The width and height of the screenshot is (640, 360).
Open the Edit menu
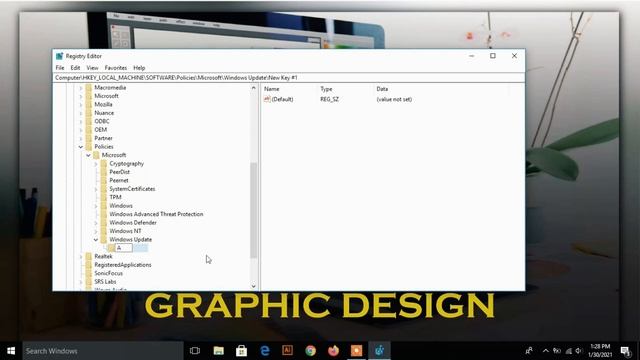75,68
